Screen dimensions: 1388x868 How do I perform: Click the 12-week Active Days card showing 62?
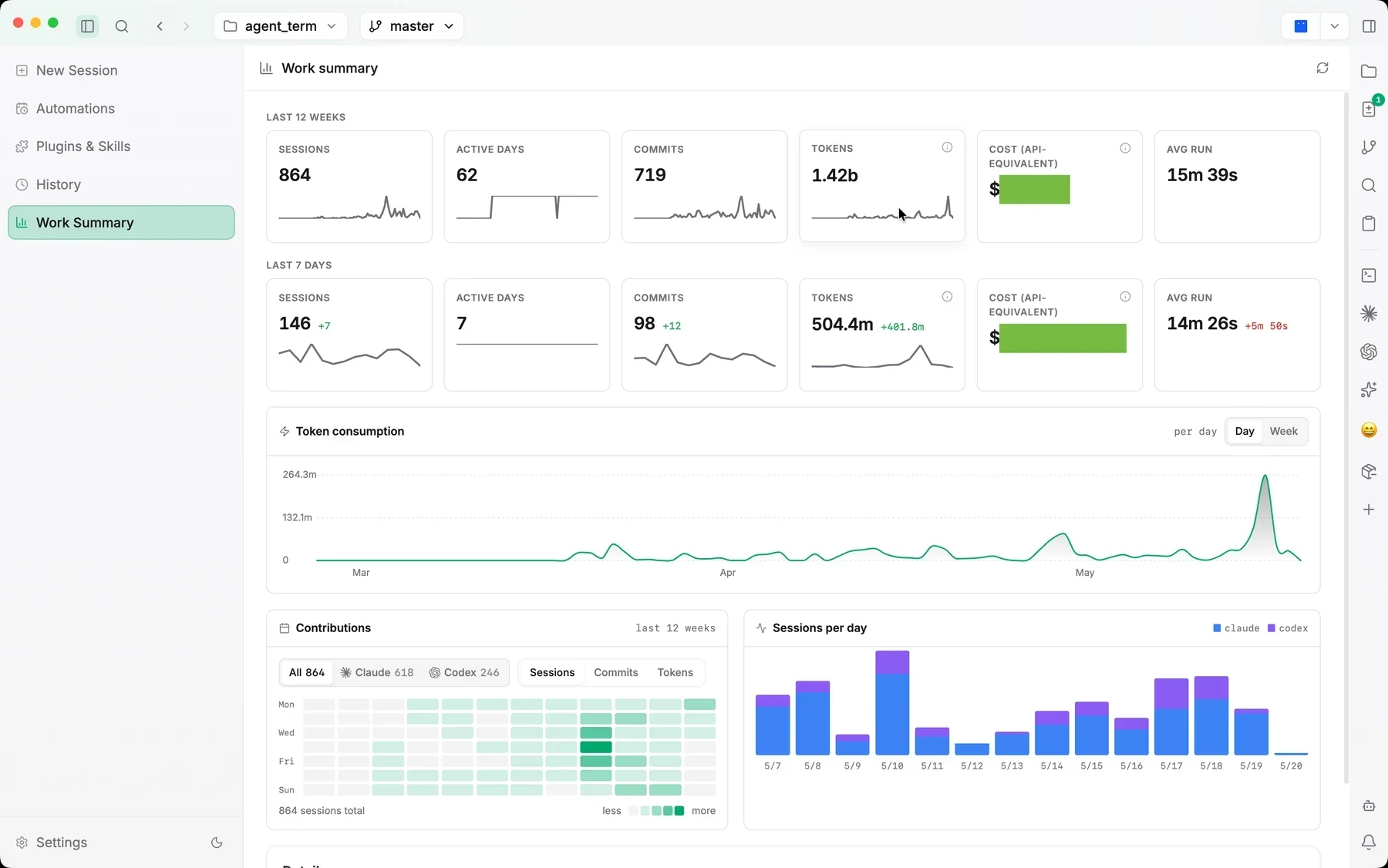click(527, 187)
